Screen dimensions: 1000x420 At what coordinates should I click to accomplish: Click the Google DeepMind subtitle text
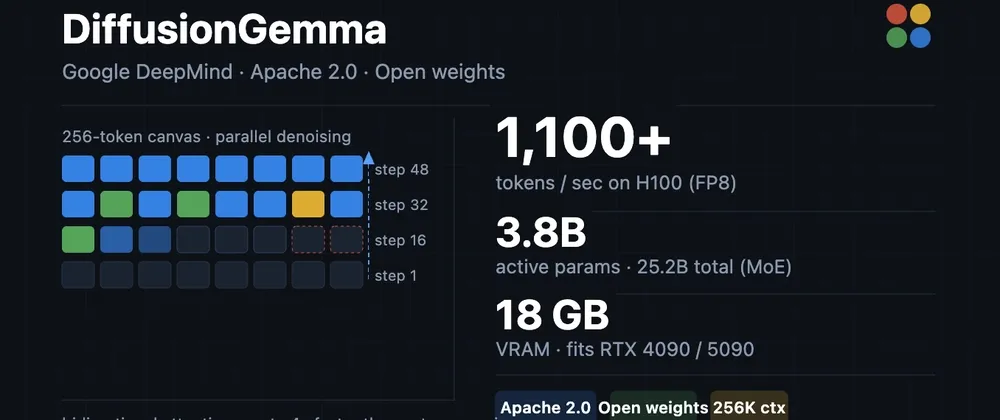tap(147, 72)
